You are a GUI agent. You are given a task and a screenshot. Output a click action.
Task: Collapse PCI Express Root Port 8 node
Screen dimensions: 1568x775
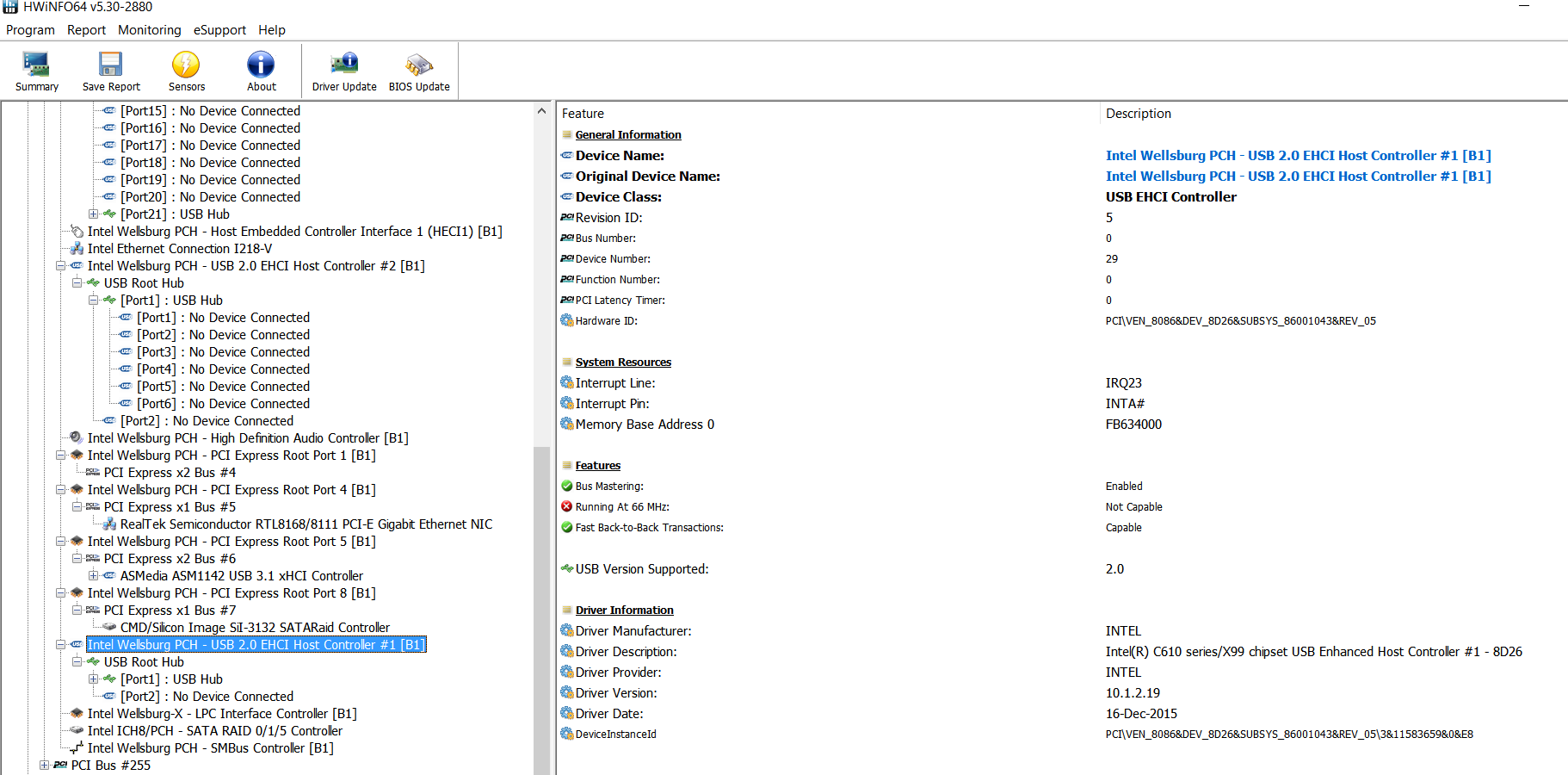coord(61,593)
